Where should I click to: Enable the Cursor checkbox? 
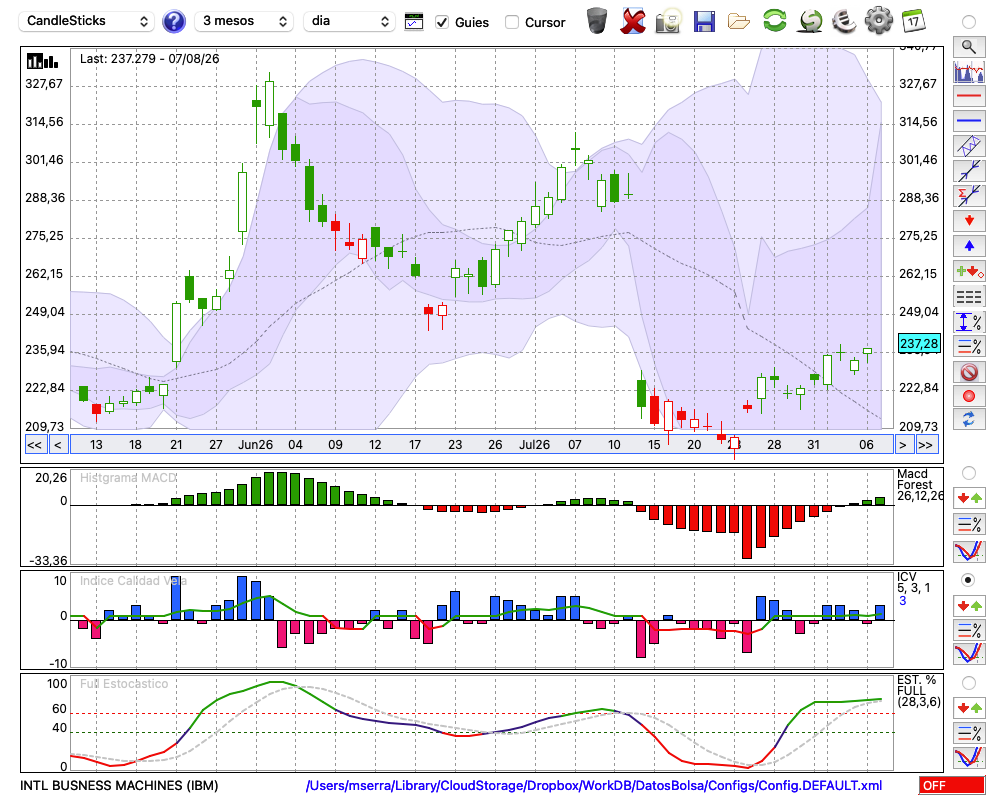[511, 22]
